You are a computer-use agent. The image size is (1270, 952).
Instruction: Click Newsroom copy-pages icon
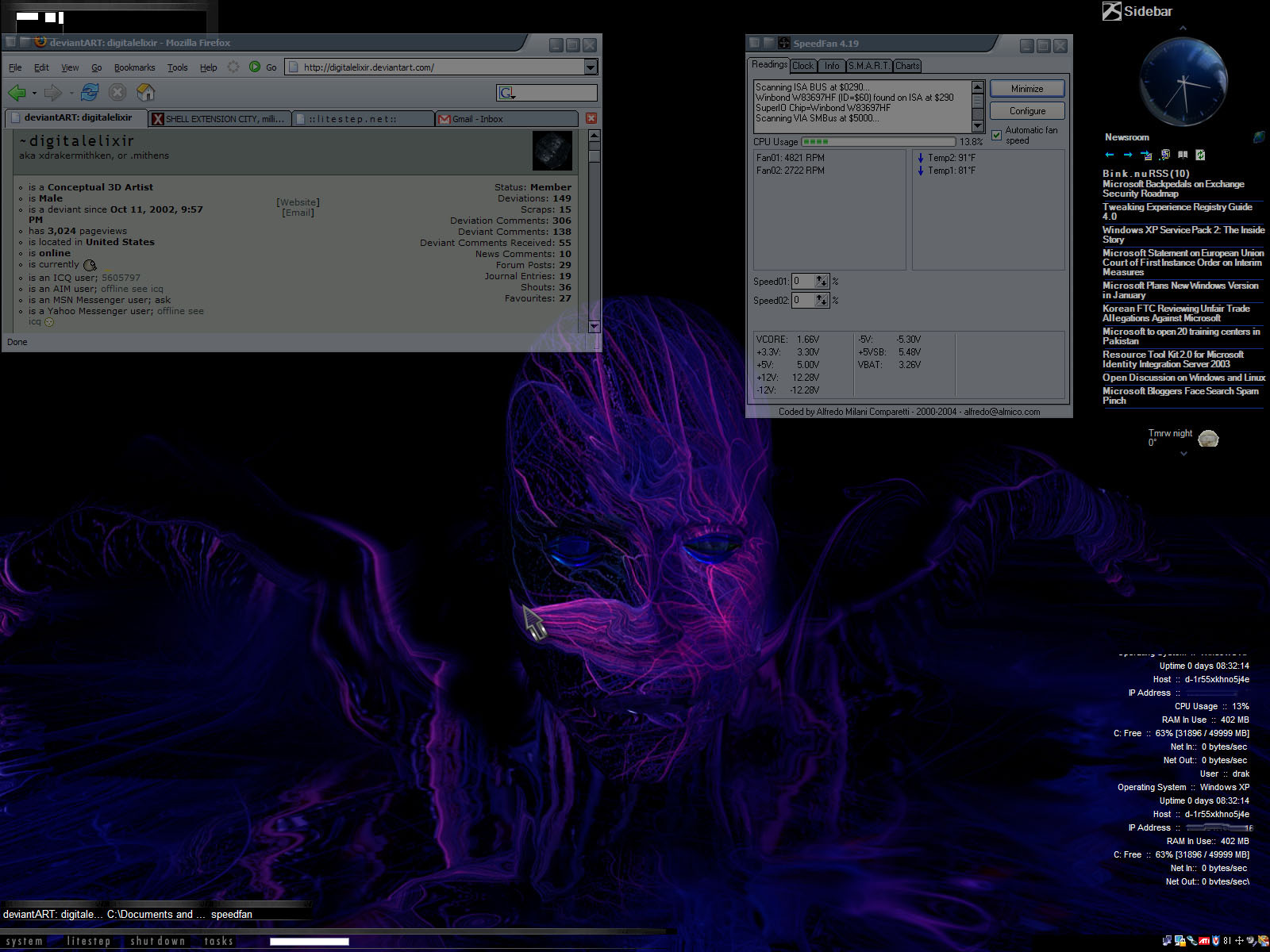(1164, 155)
